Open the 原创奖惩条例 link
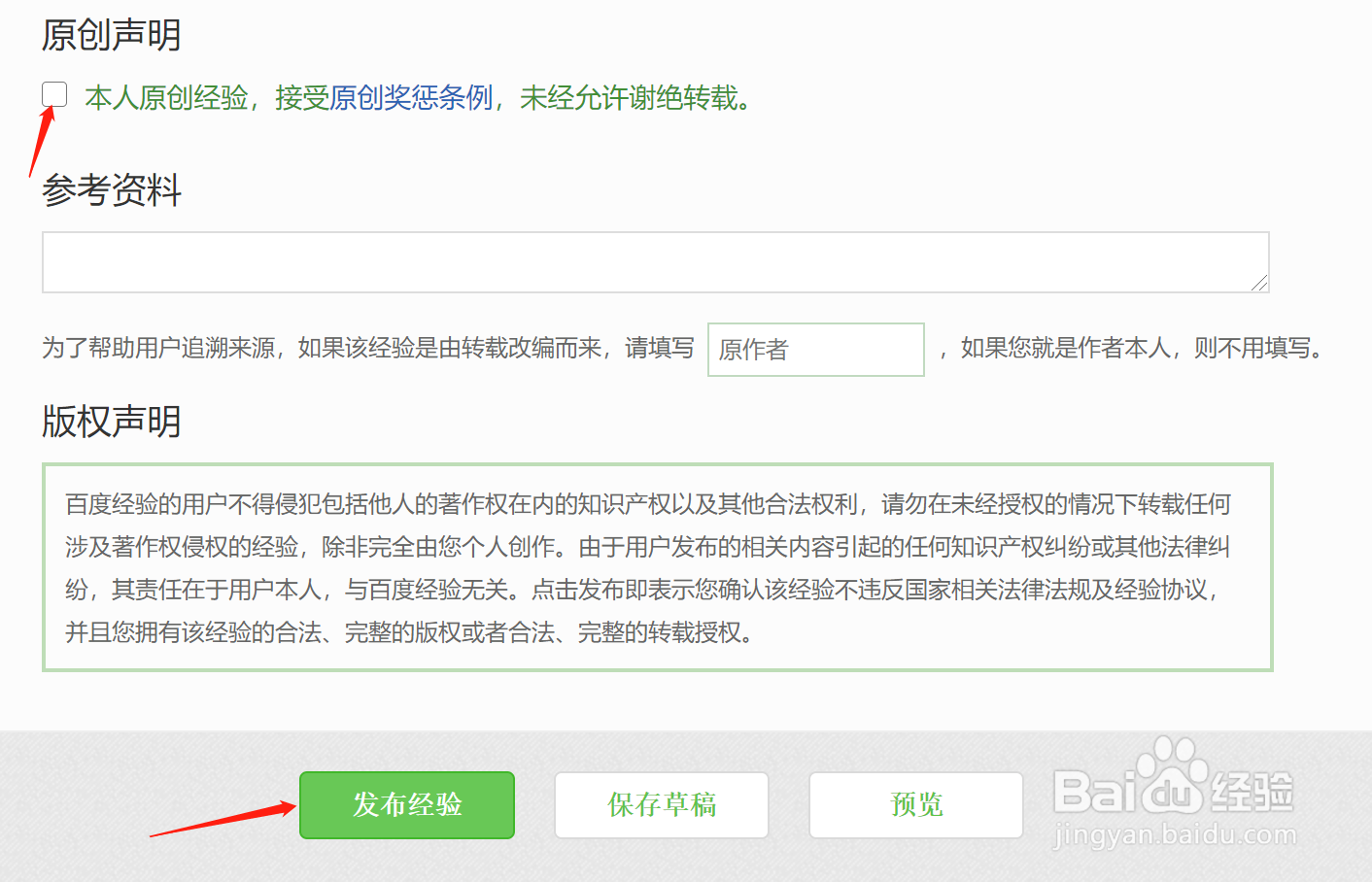1372x882 pixels. 412,98
